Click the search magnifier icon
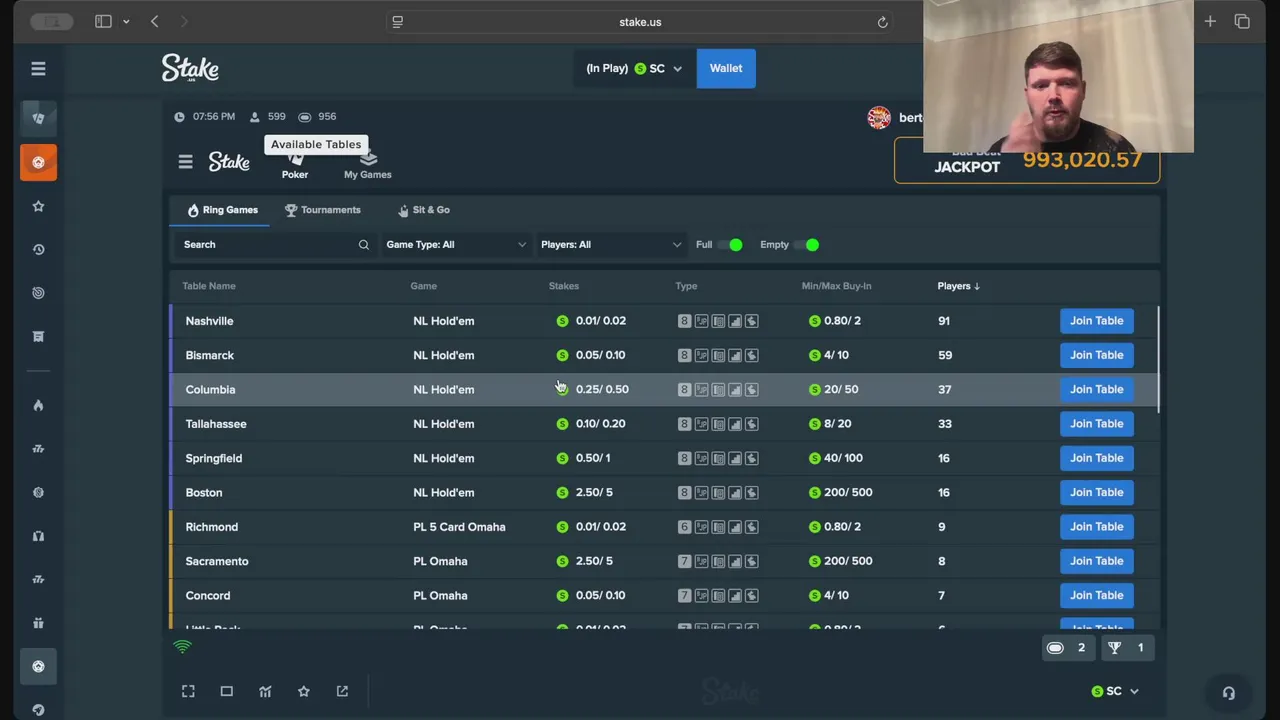Viewport: 1280px width, 720px height. [363, 245]
